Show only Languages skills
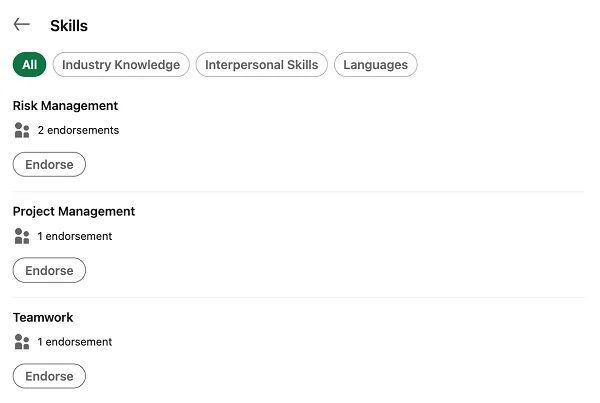600x403 pixels. point(375,65)
